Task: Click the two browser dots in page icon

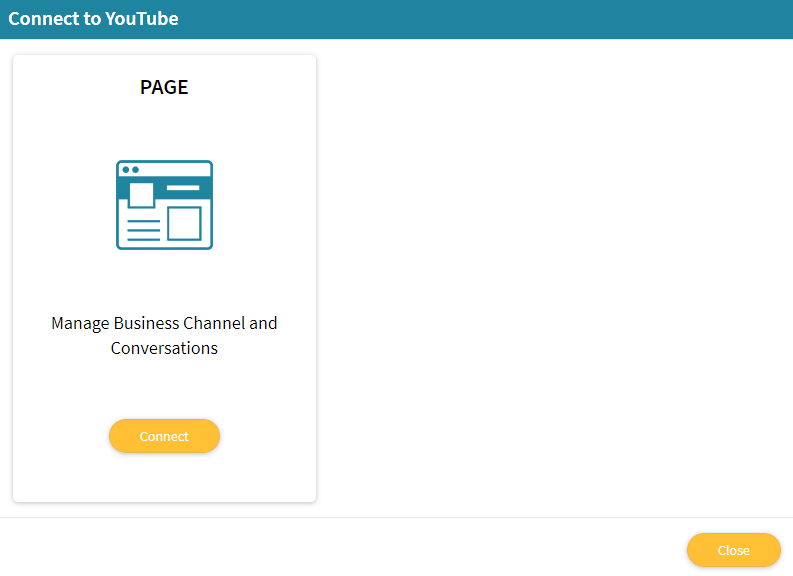Action: [x=130, y=169]
